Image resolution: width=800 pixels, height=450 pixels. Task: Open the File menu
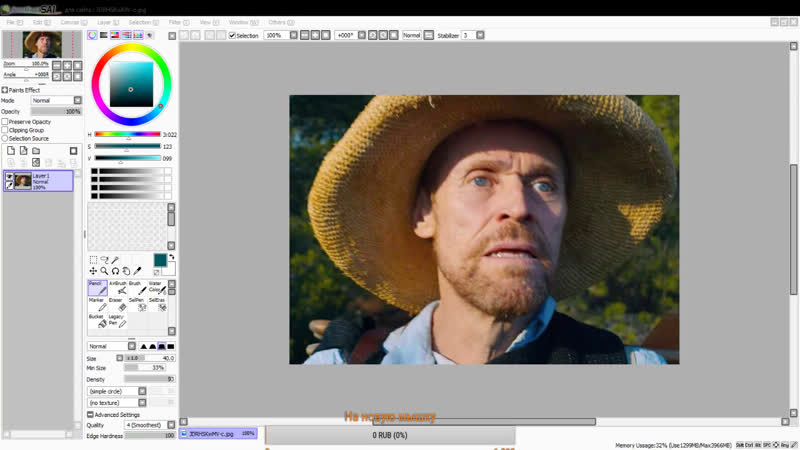coord(14,22)
